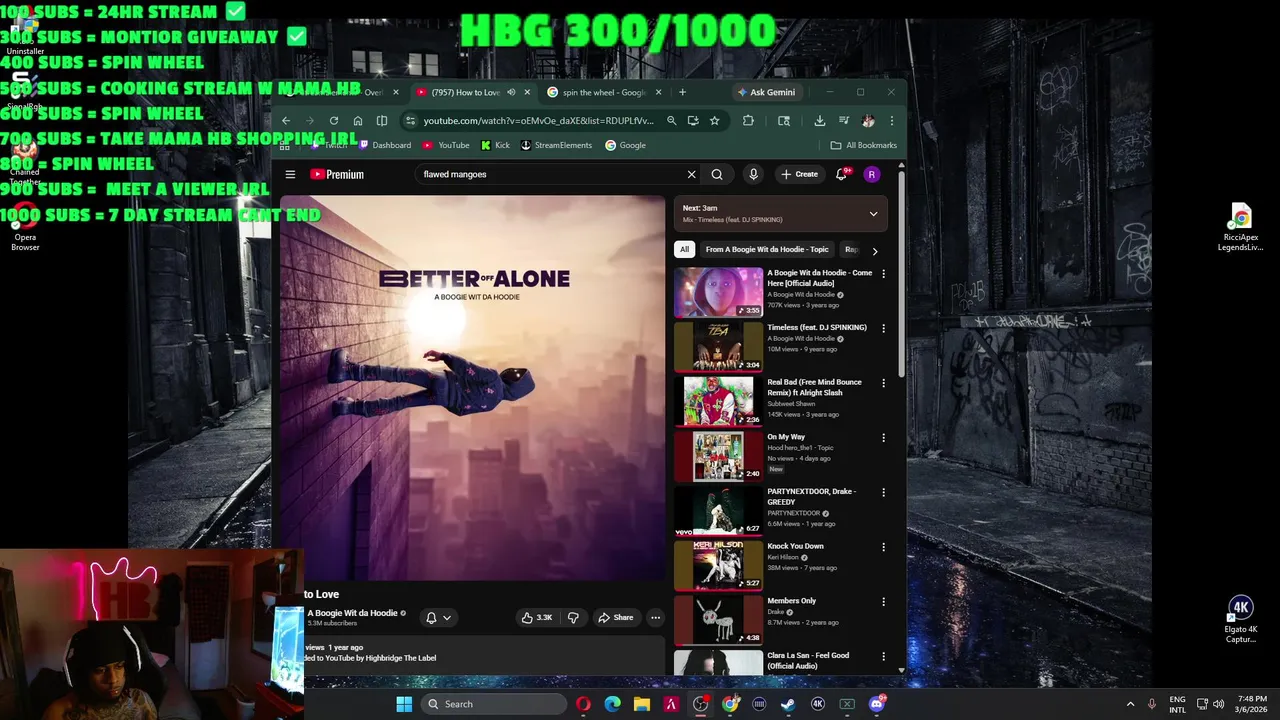Click the YouTube Premium logo
The image size is (1280, 720).
coord(337,174)
